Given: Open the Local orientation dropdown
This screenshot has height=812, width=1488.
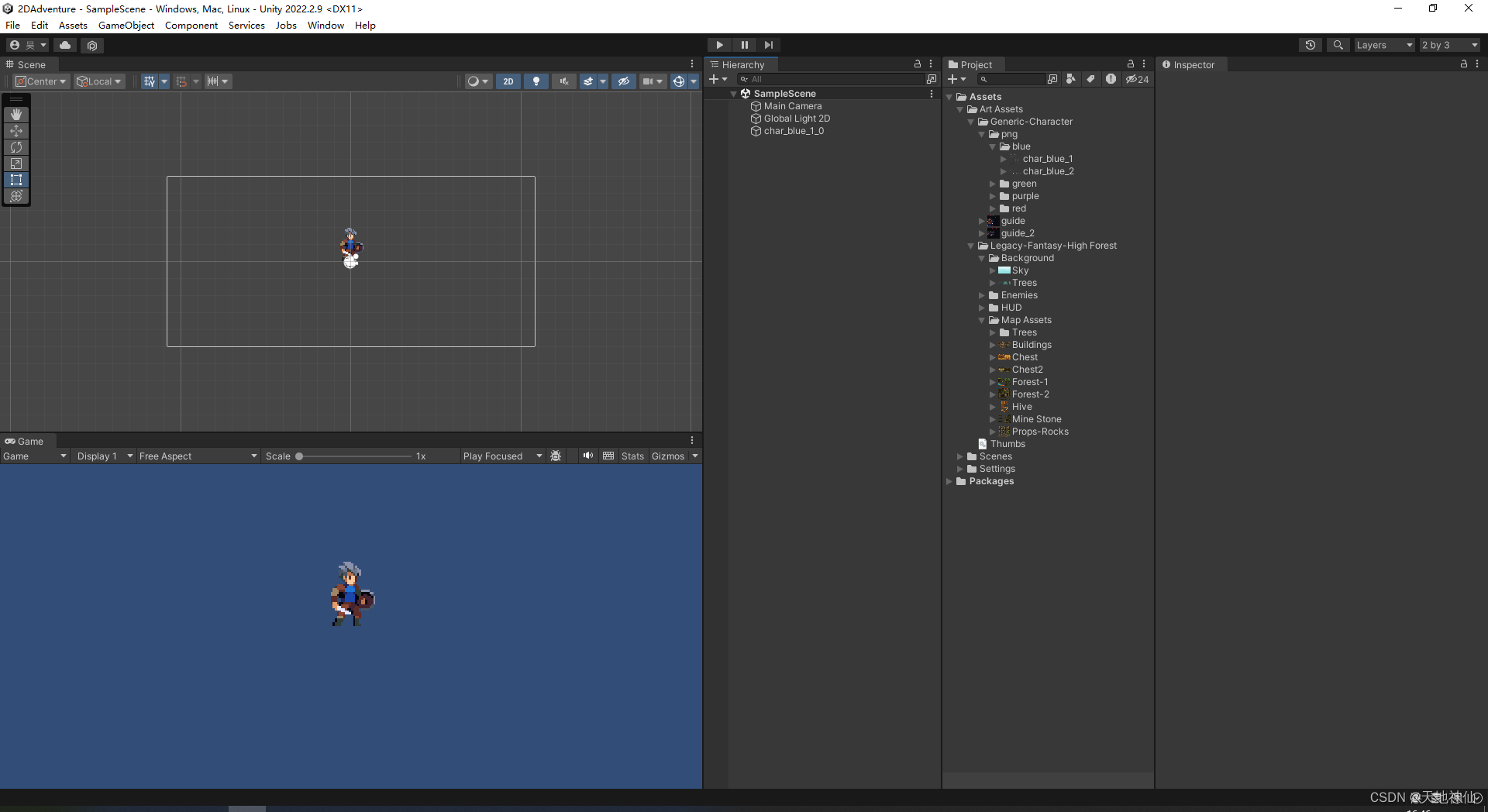Looking at the screenshot, I should 99,81.
